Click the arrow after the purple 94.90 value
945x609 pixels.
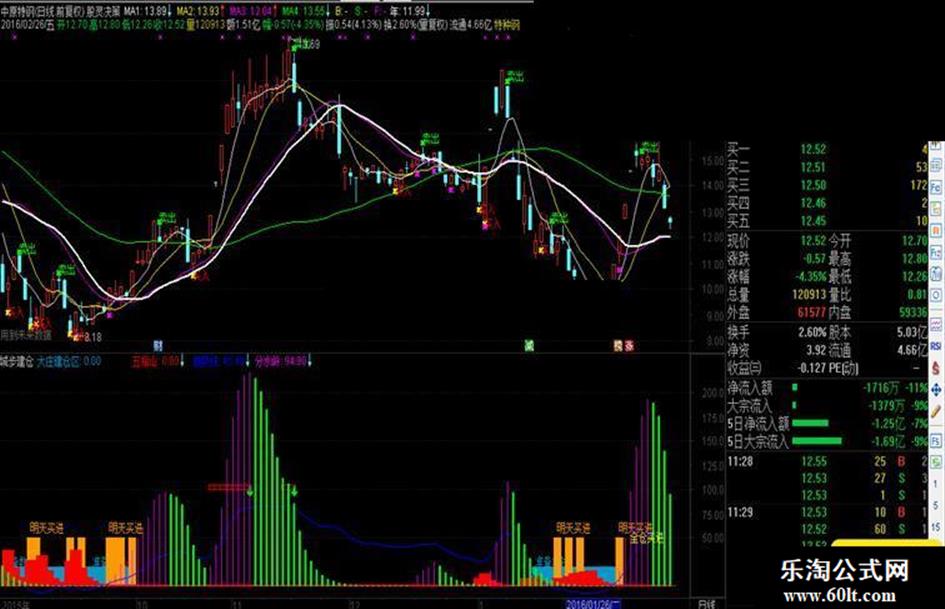(x=310, y=362)
